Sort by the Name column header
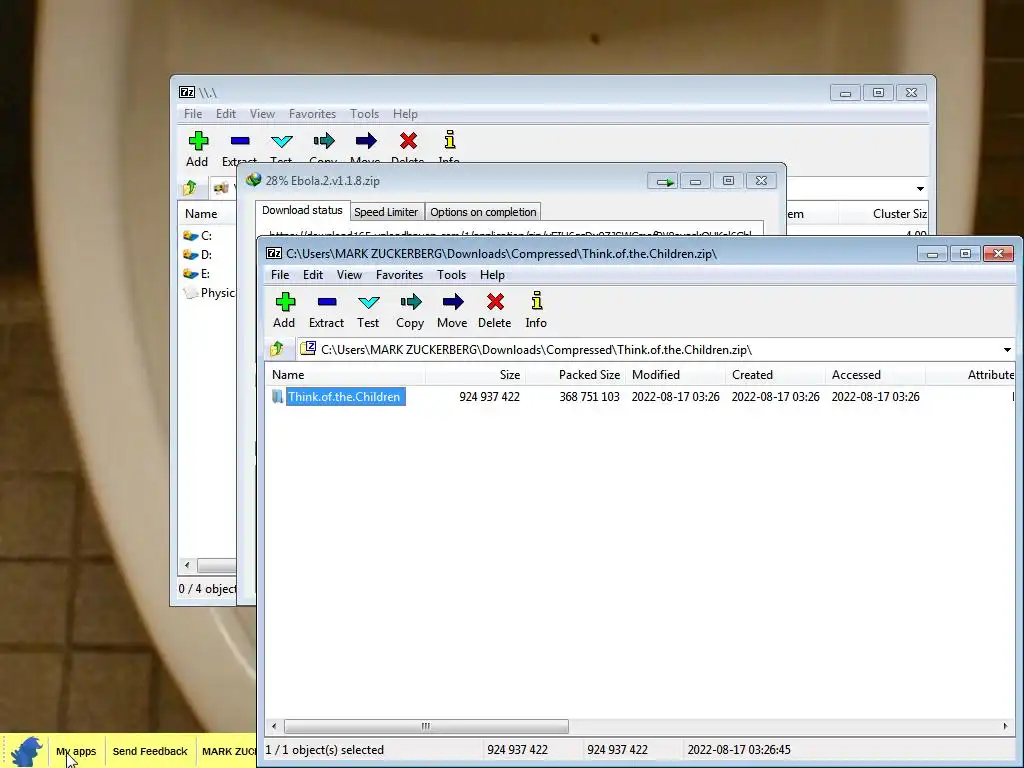Image resolution: width=1024 pixels, height=768 pixels. pos(345,375)
